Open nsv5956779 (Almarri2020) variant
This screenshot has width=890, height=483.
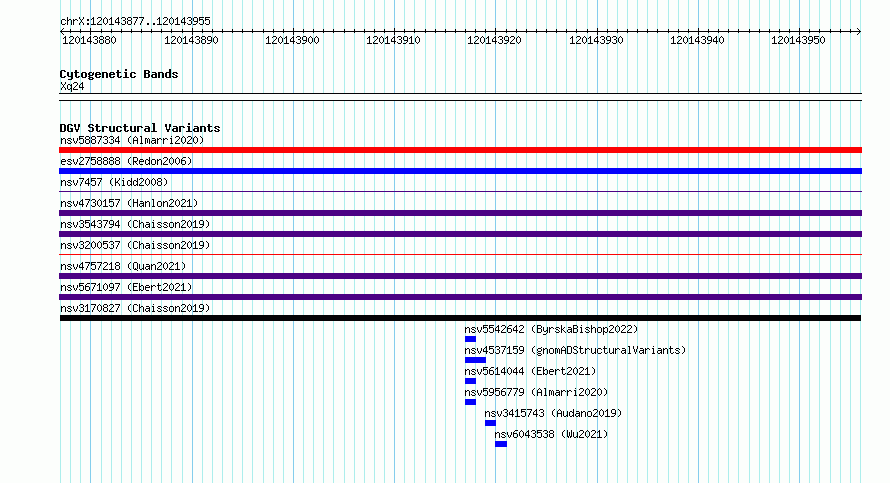[x=536, y=392]
